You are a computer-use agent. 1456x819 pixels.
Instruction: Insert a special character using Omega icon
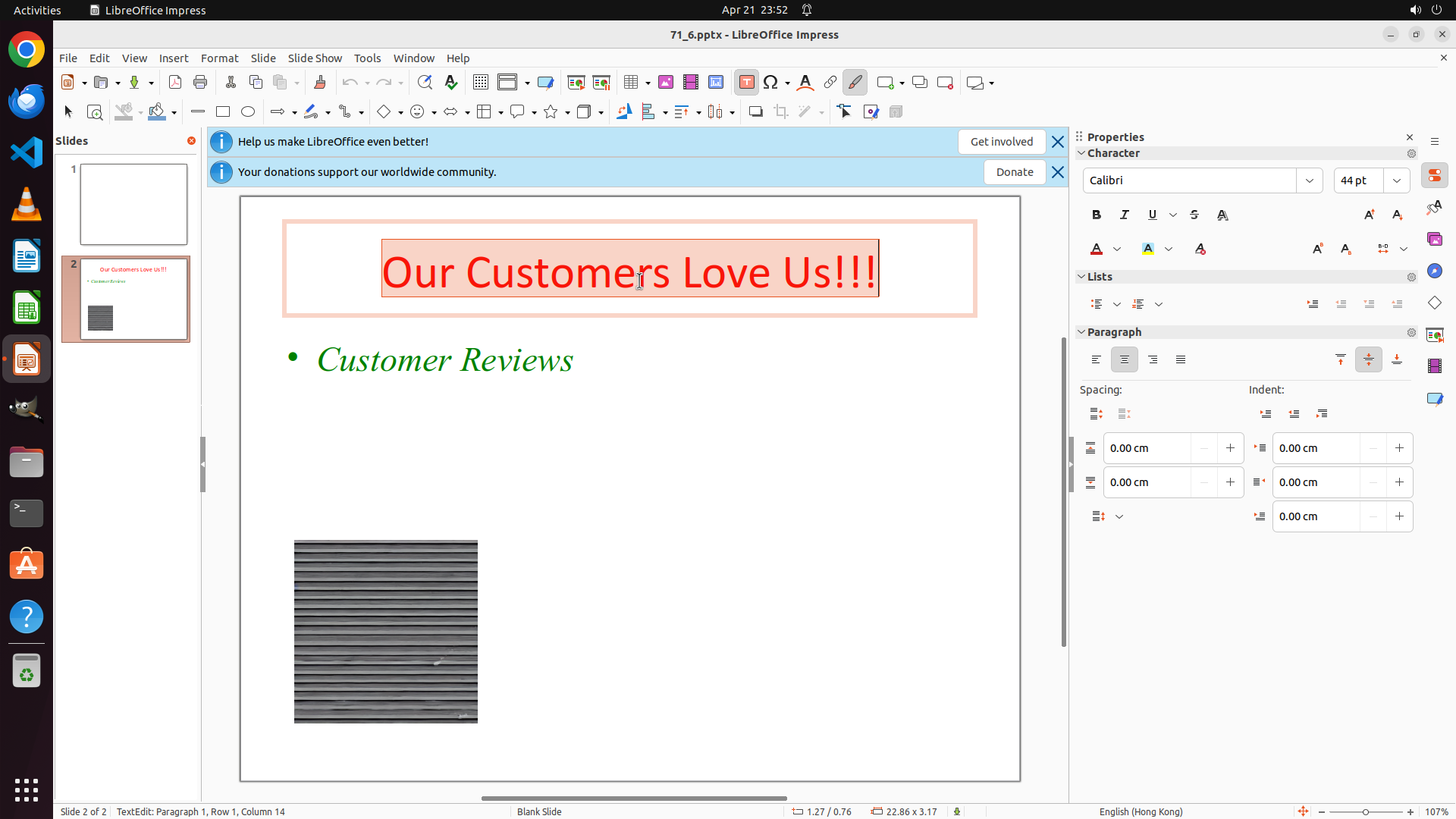(x=771, y=83)
